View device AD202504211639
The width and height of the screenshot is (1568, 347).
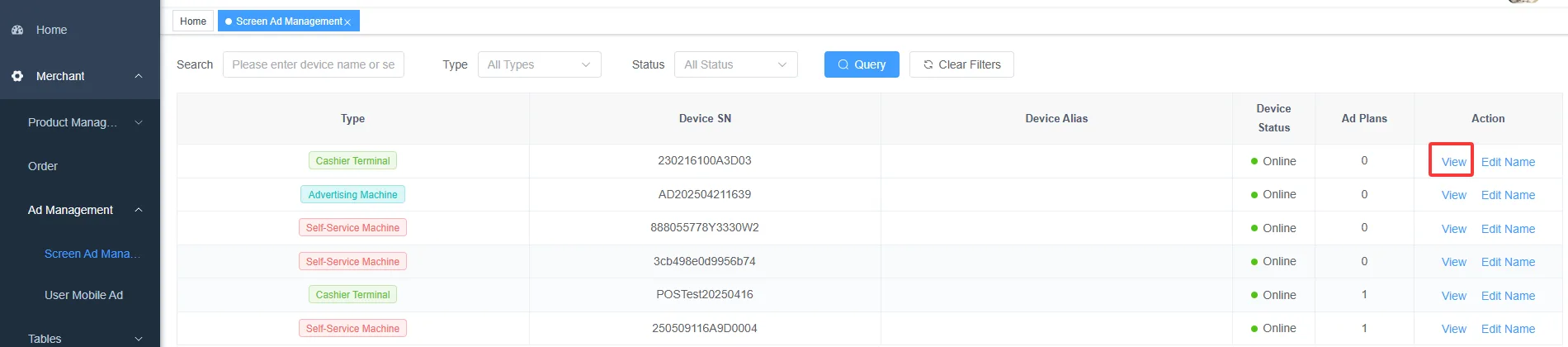coord(1453,195)
